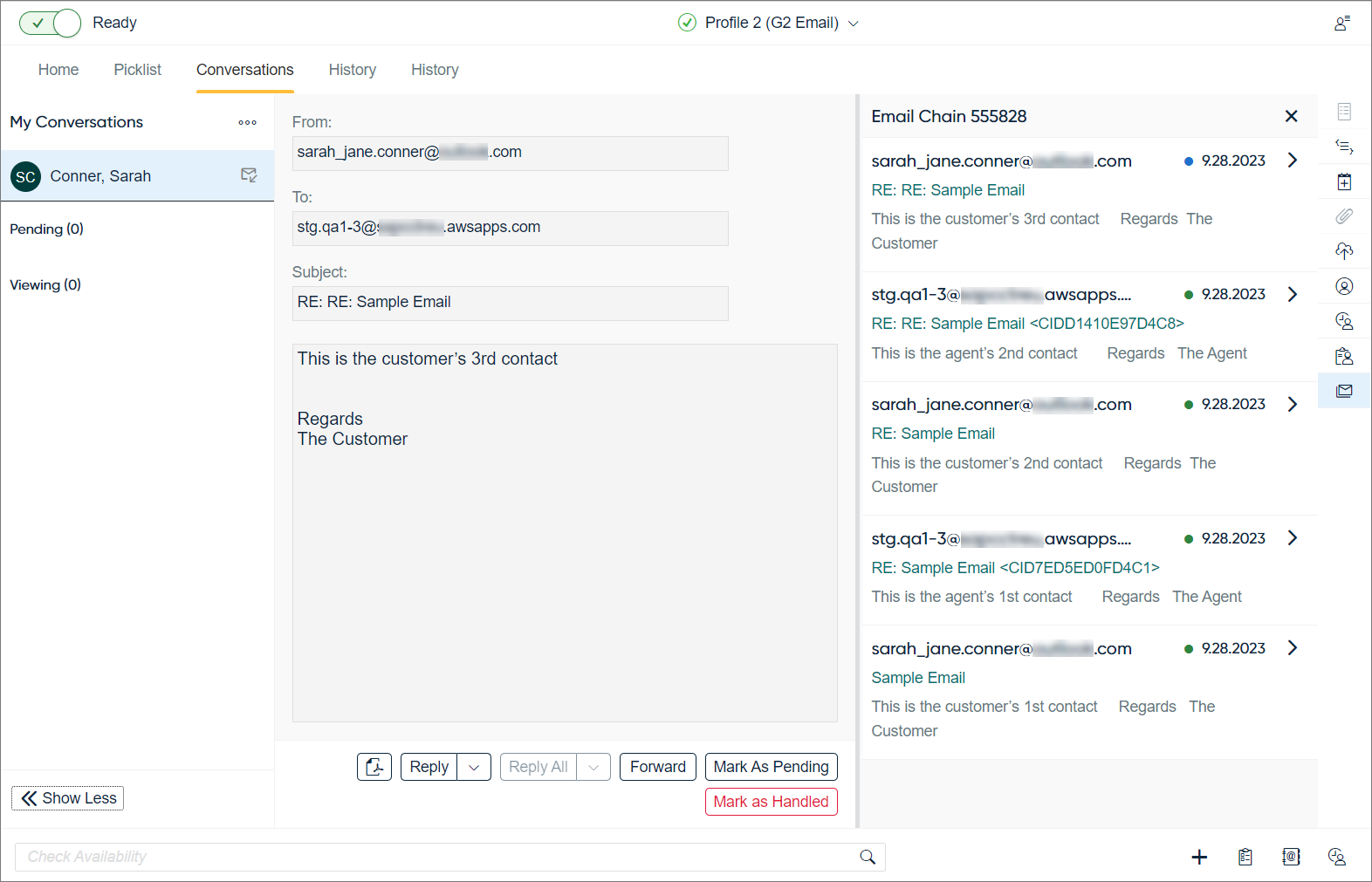Viewport: 1372px width, 882px height.
Task: Click the envelope icon on Conner, Sarah row
Action: click(249, 175)
